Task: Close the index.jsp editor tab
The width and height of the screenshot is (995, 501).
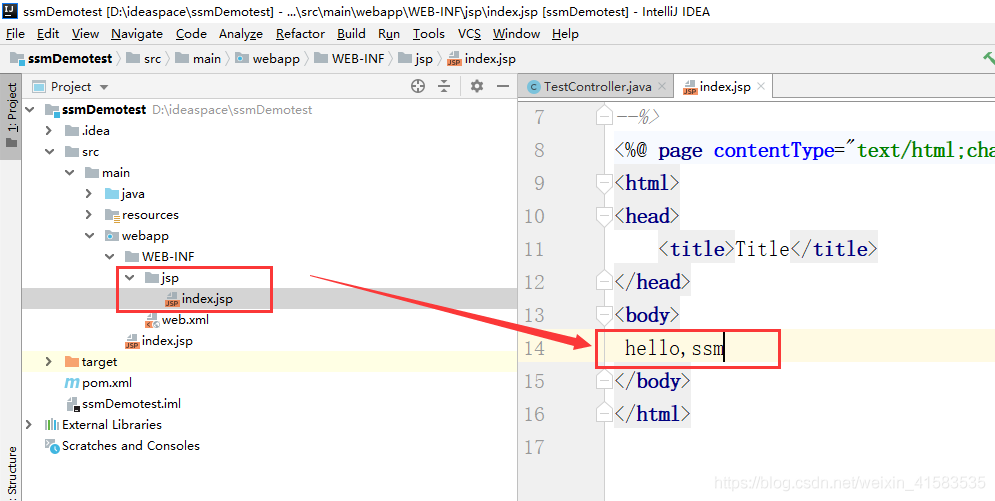Action: click(761, 87)
